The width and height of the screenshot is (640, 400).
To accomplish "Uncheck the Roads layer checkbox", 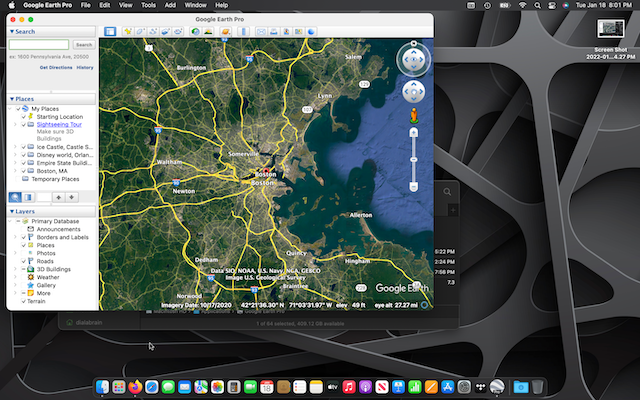I will click(23, 262).
